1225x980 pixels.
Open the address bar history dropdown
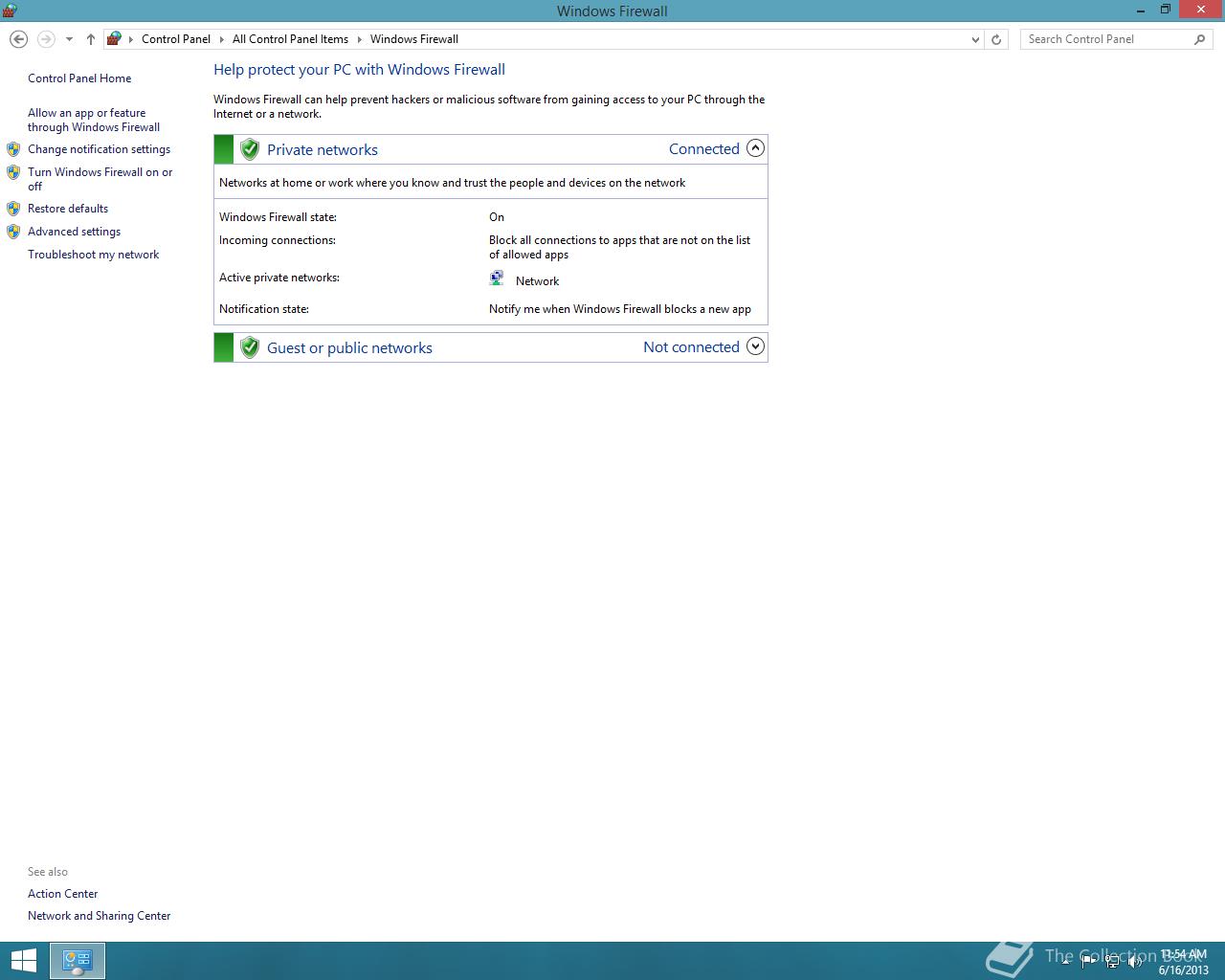[975, 39]
